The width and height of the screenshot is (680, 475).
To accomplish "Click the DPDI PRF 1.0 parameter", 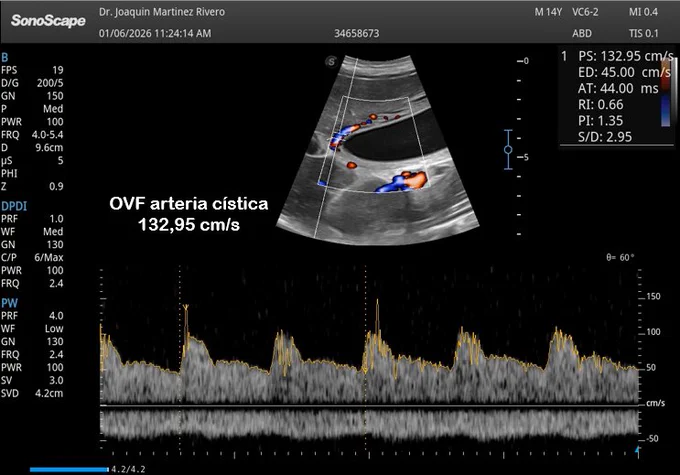I will pyautogui.click(x=32, y=219).
